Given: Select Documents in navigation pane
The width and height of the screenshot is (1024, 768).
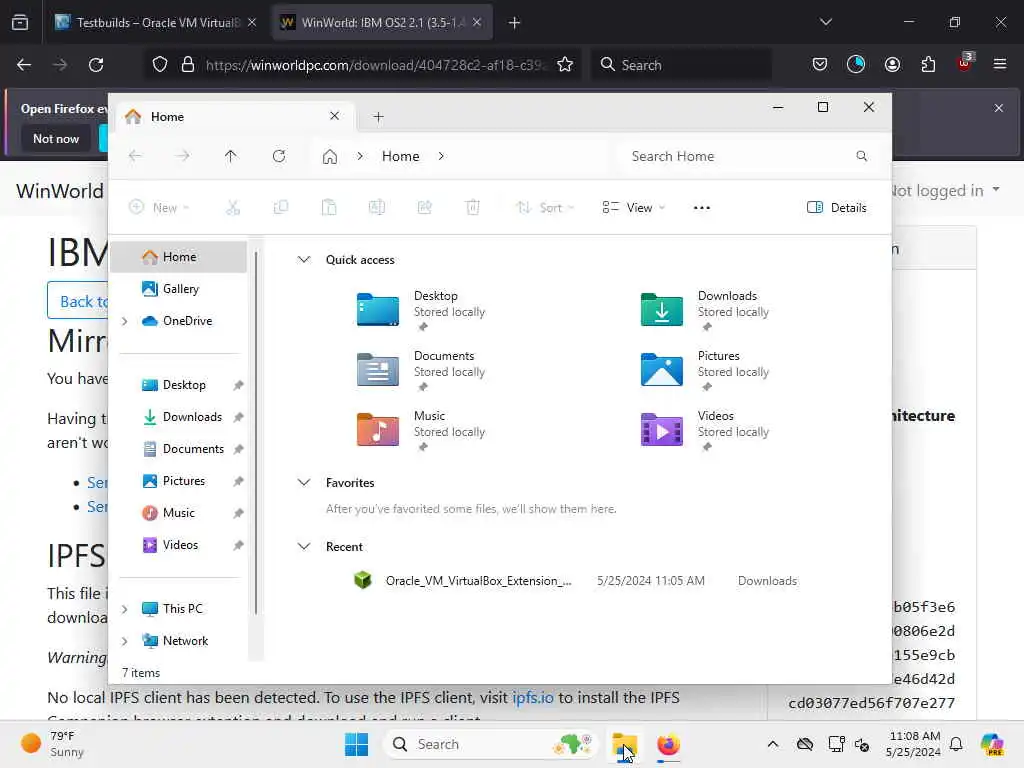Looking at the screenshot, I should point(180,449).
